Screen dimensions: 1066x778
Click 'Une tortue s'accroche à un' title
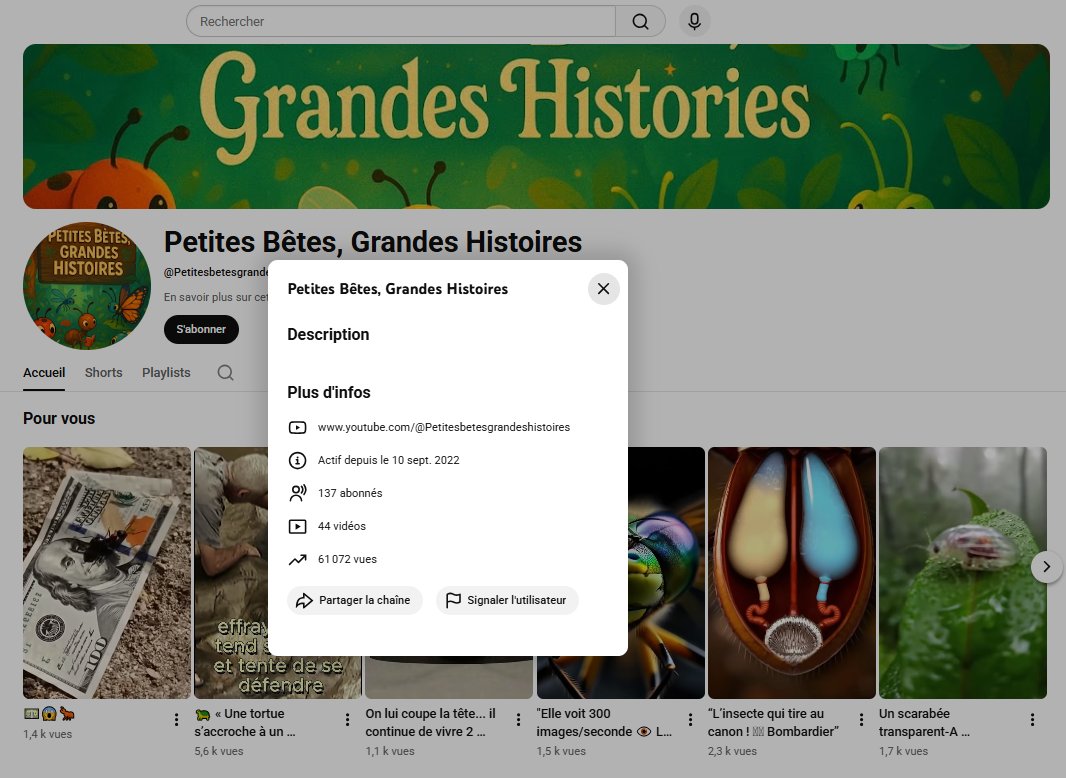(246, 722)
